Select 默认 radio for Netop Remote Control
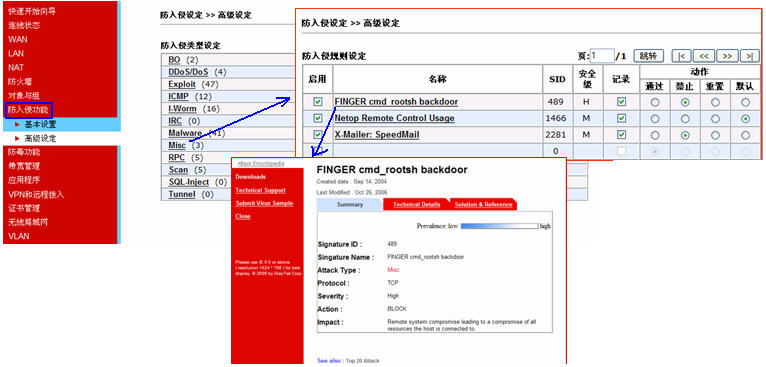This screenshot has width=766, height=367. tap(745, 119)
